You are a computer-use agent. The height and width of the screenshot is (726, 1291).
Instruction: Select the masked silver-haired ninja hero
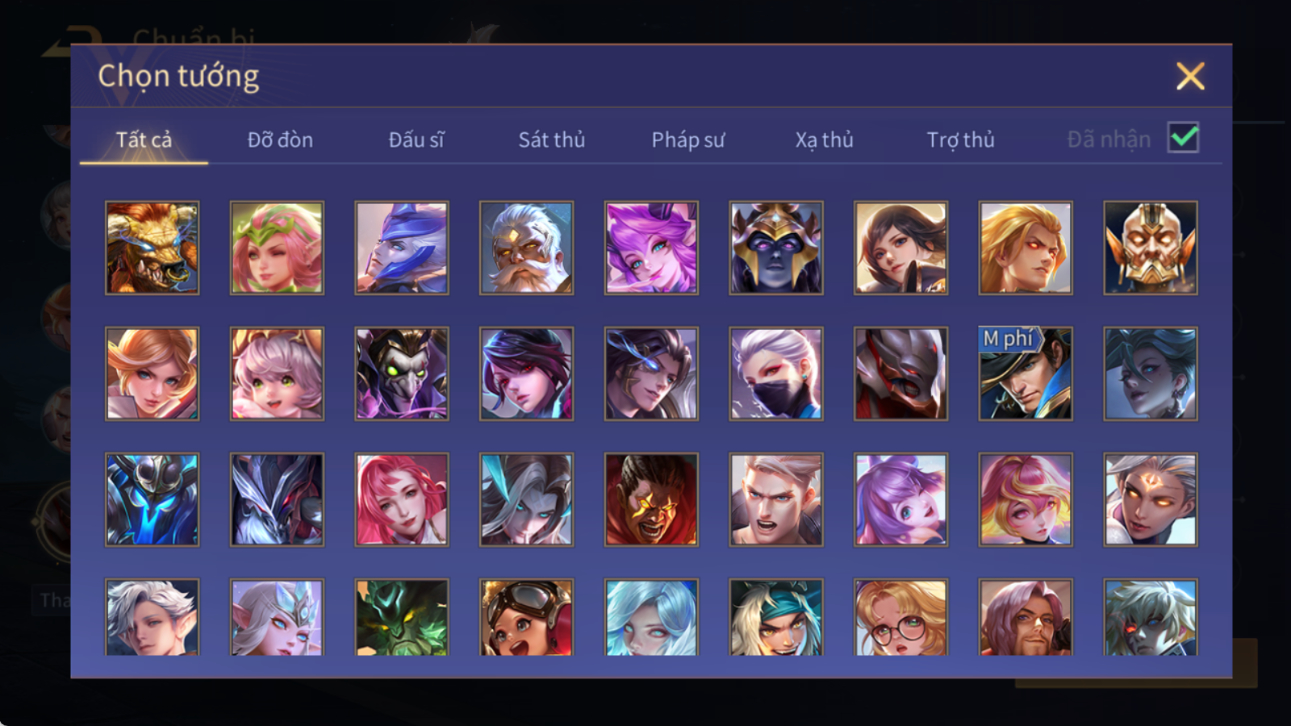pos(776,374)
